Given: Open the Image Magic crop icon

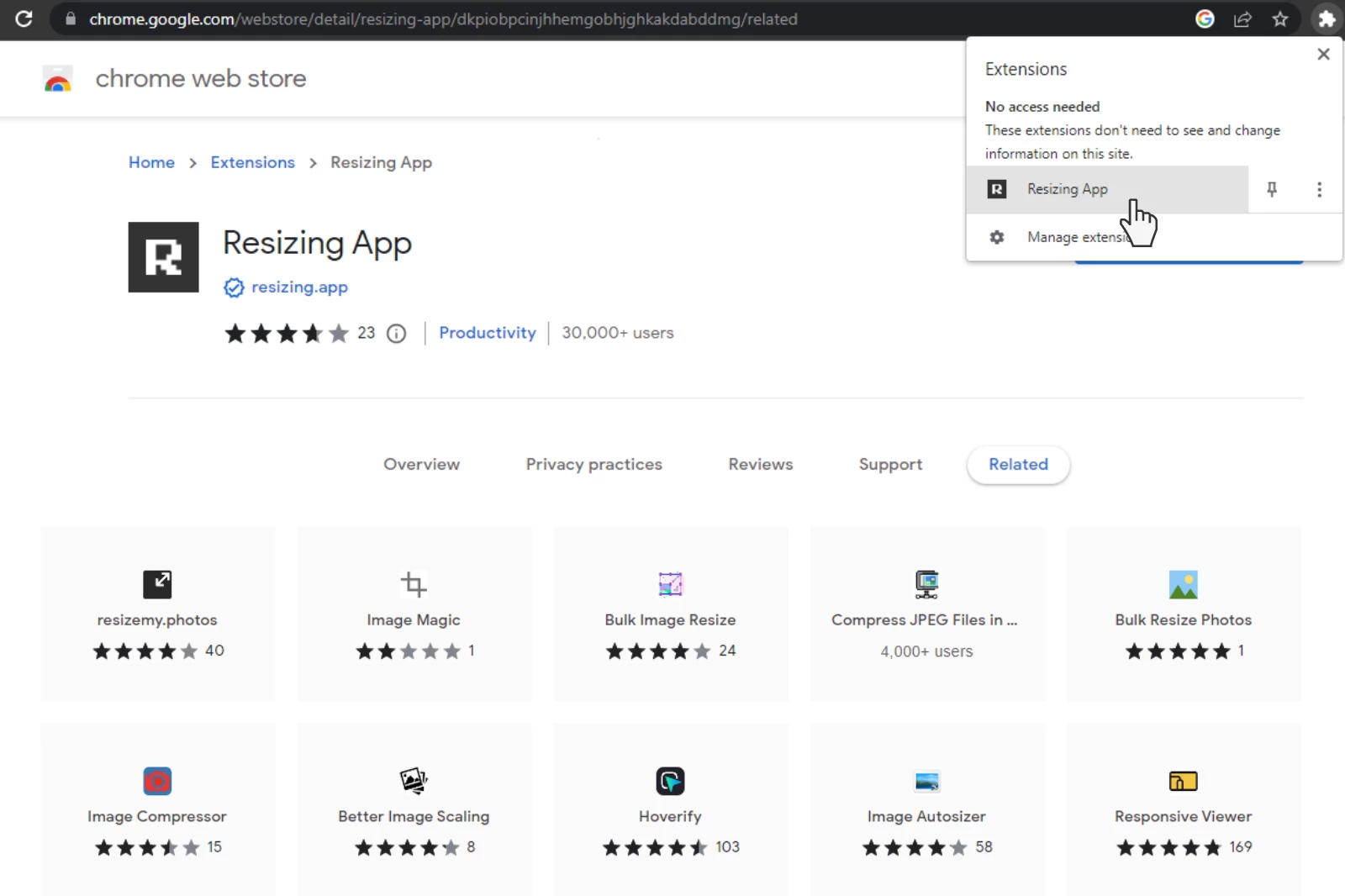Looking at the screenshot, I should point(414,584).
